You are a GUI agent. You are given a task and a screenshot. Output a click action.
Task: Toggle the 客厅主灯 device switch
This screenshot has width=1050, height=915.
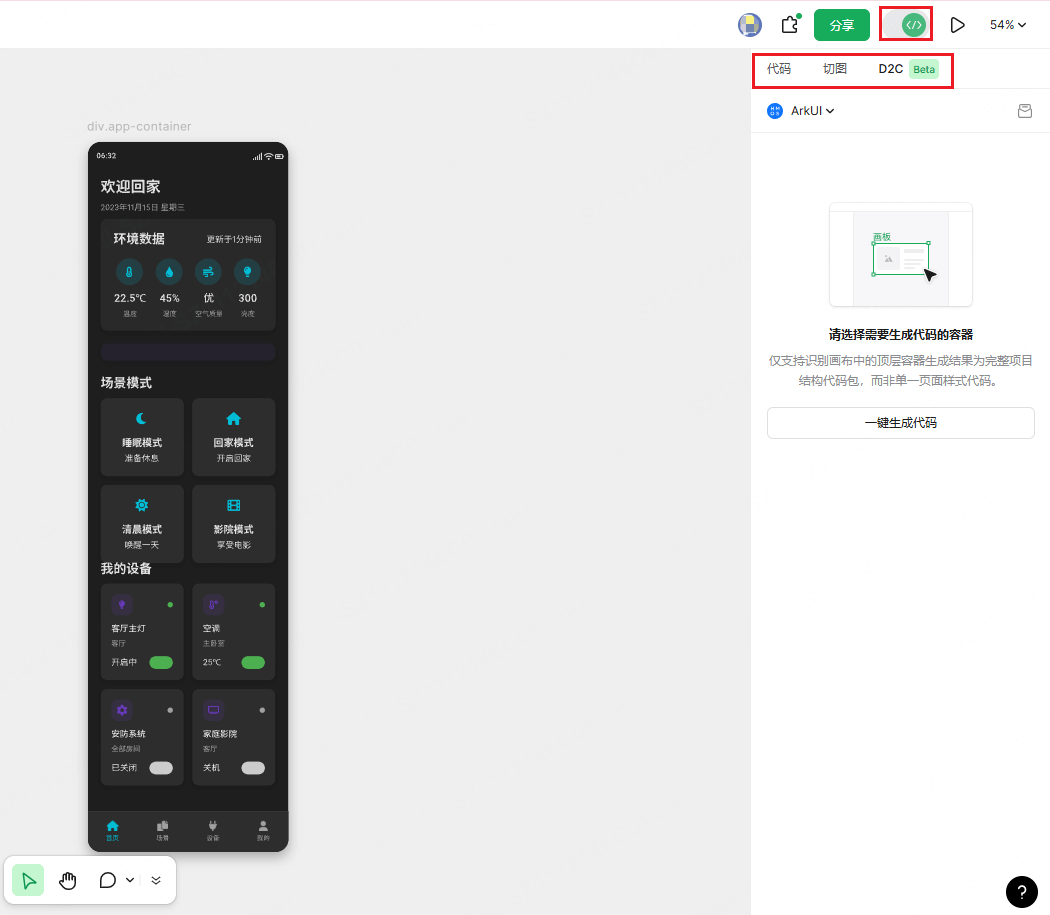point(161,662)
